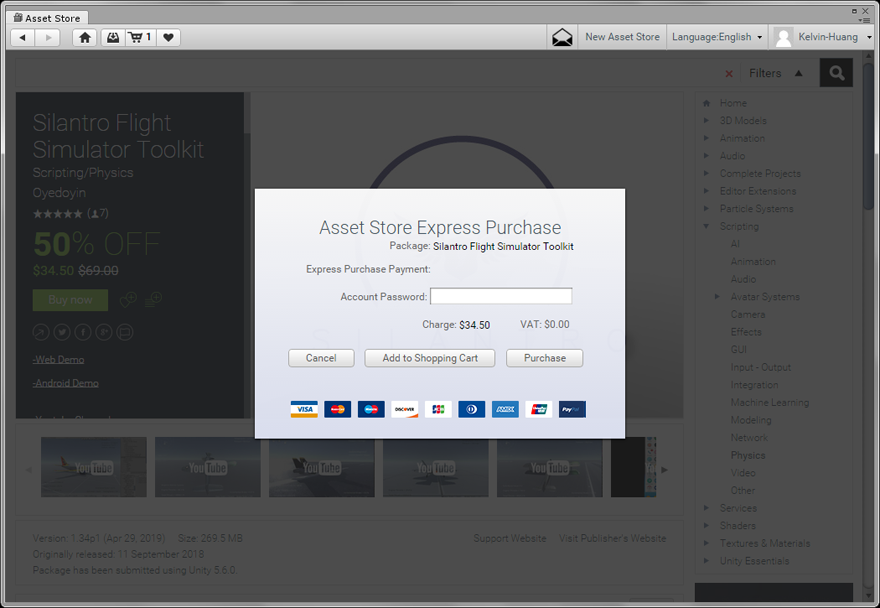
Task: Click Add to Shopping Cart button
Action: tap(430, 358)
